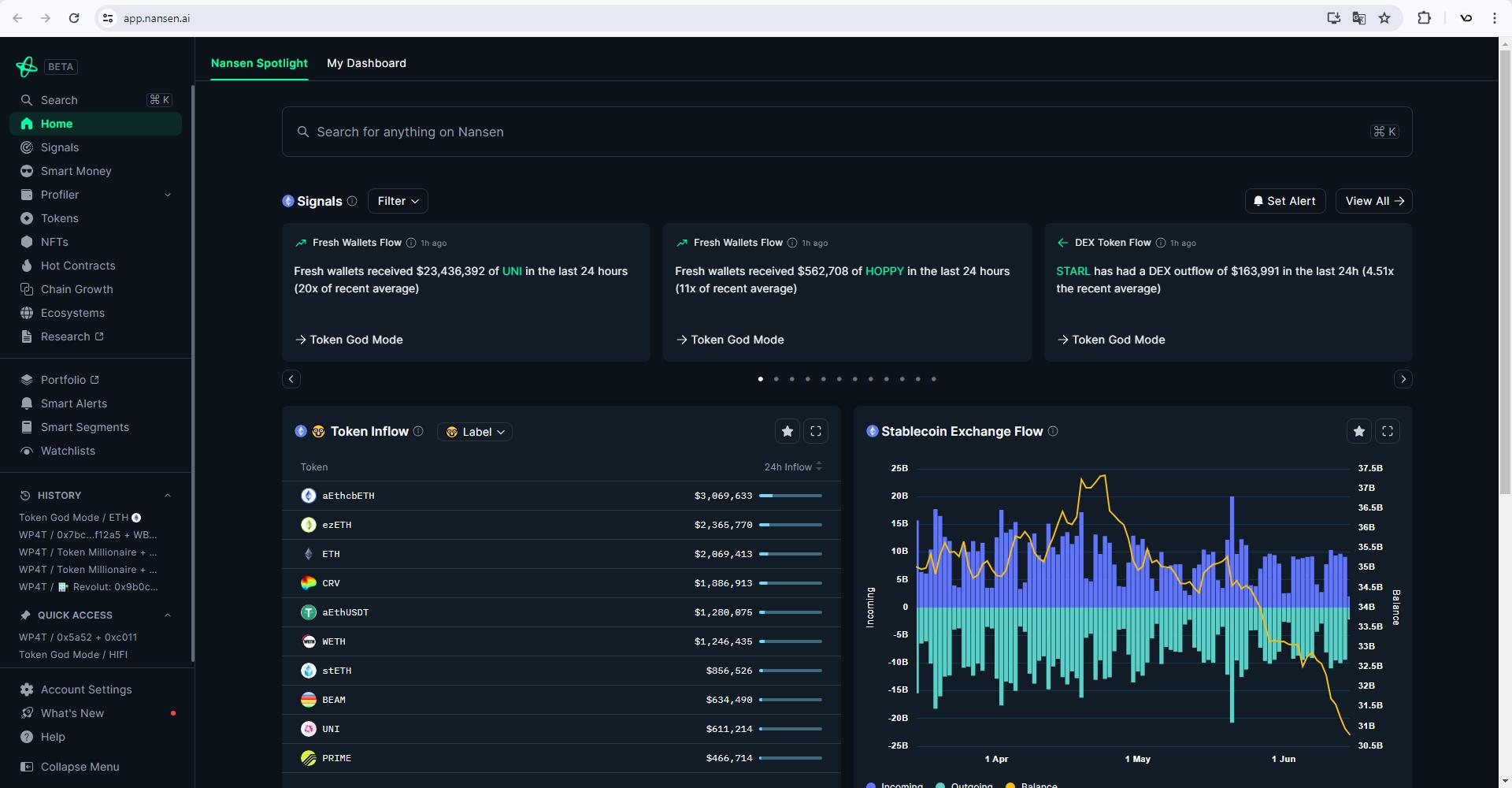Screen dimensions: 1512x788
Task: Expand Token Inflow widget to fullscreen
Action: pos(816,431)
